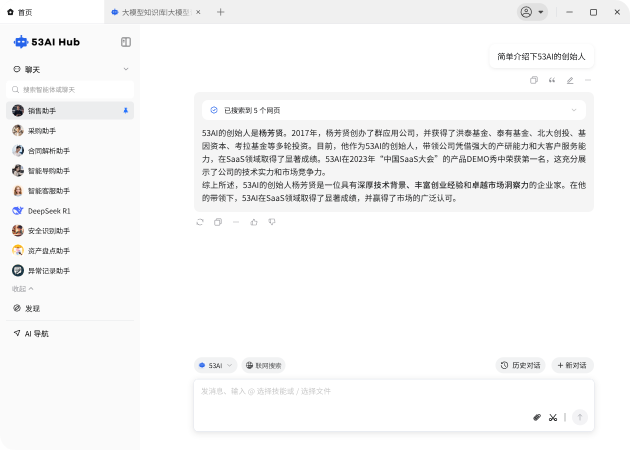Edit the user message

[570, 80]
